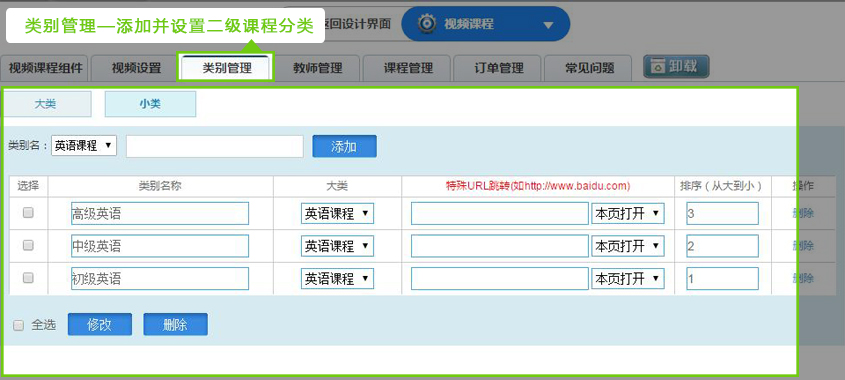Viewport: 845px width, 380px height.
Task: Click the new category name input field
Action: click(215, 147)
